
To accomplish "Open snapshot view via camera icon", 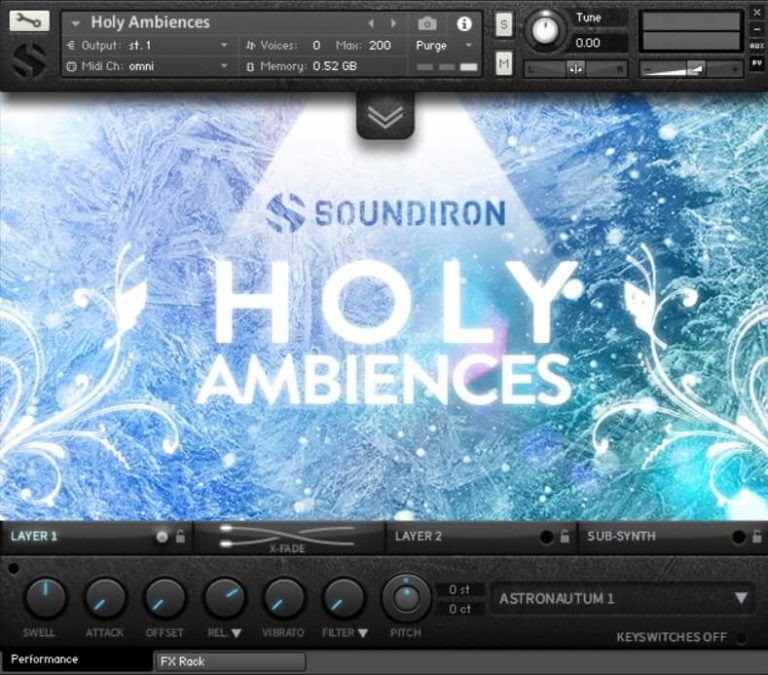I will (427, 23).
